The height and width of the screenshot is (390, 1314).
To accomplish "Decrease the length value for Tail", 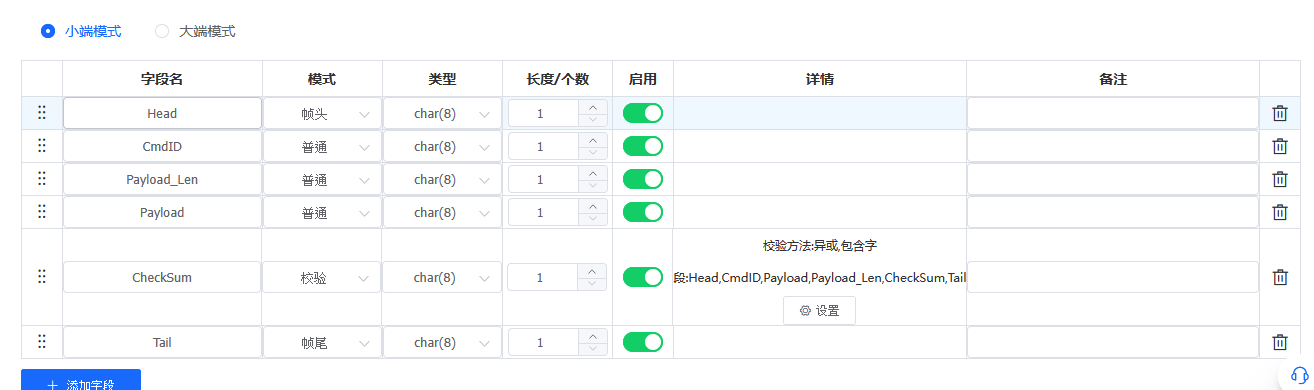I will (x=593, y=349).
